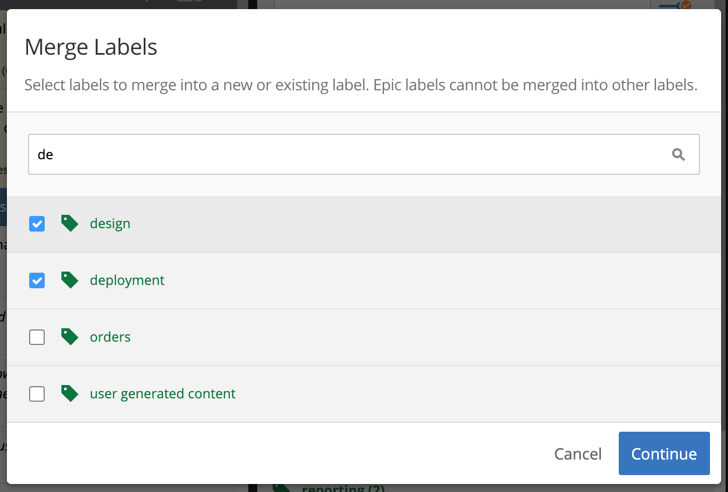Screen dimensions: 728x492
Task: Check the user generated content checkbox
Action: click(37, 394)
